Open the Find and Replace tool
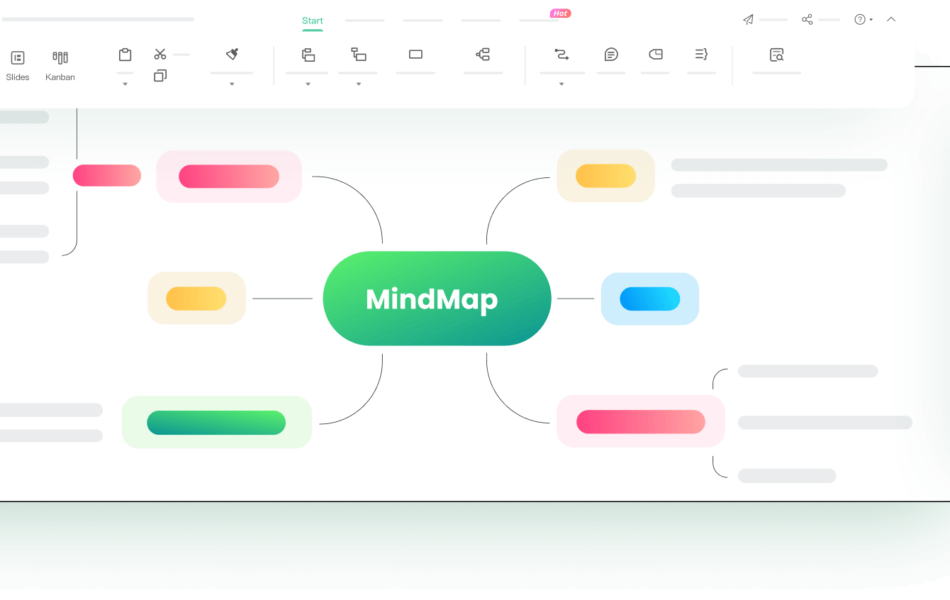Image resolution: width=950 pixels, height=600 pixels. tap(776, 55)
